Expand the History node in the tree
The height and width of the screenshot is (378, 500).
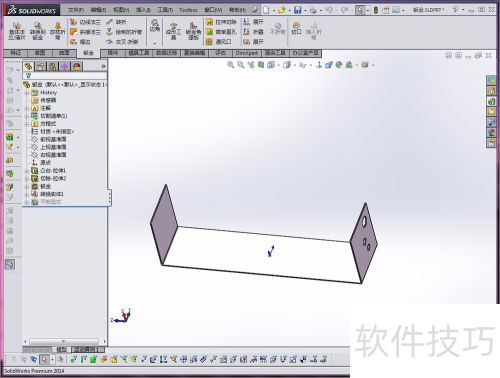[x=27, y=93]
